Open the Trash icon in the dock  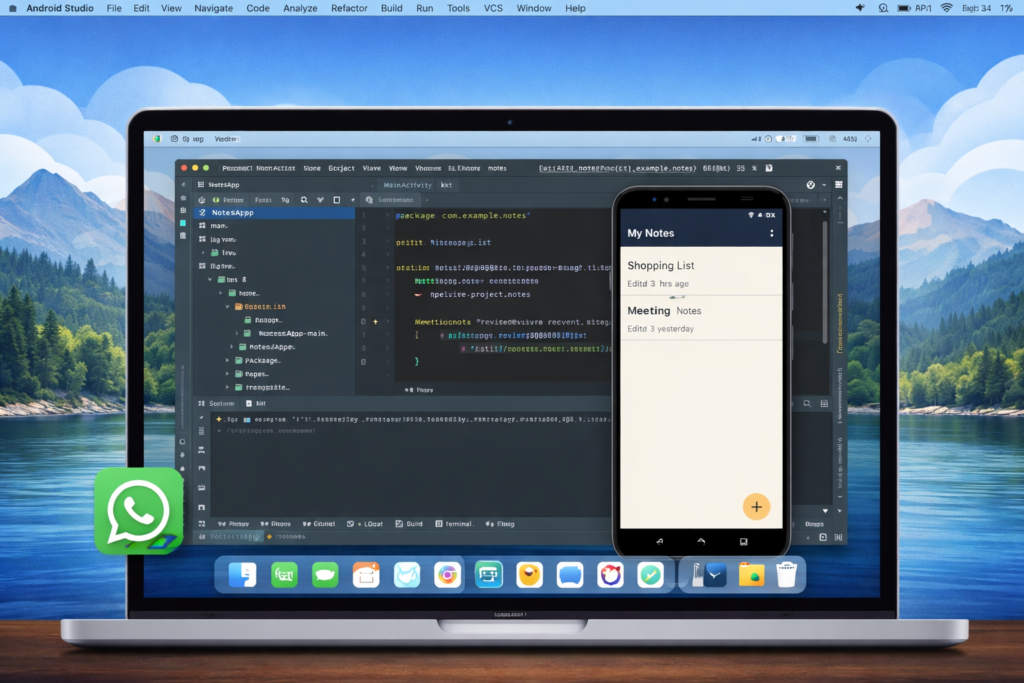click(x=787, y=574)
